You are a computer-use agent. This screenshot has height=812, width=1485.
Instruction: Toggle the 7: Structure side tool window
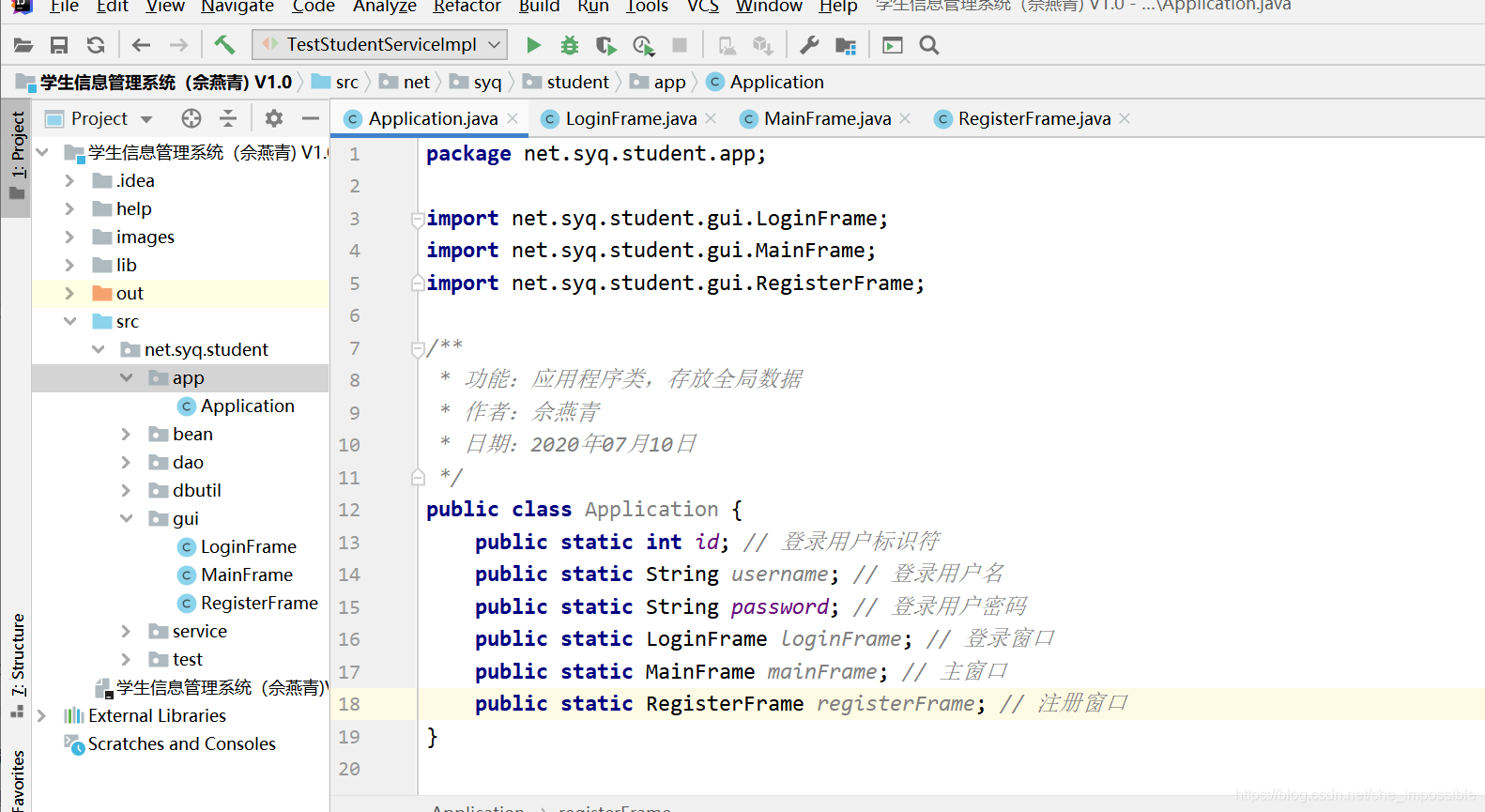coord(17,666)
